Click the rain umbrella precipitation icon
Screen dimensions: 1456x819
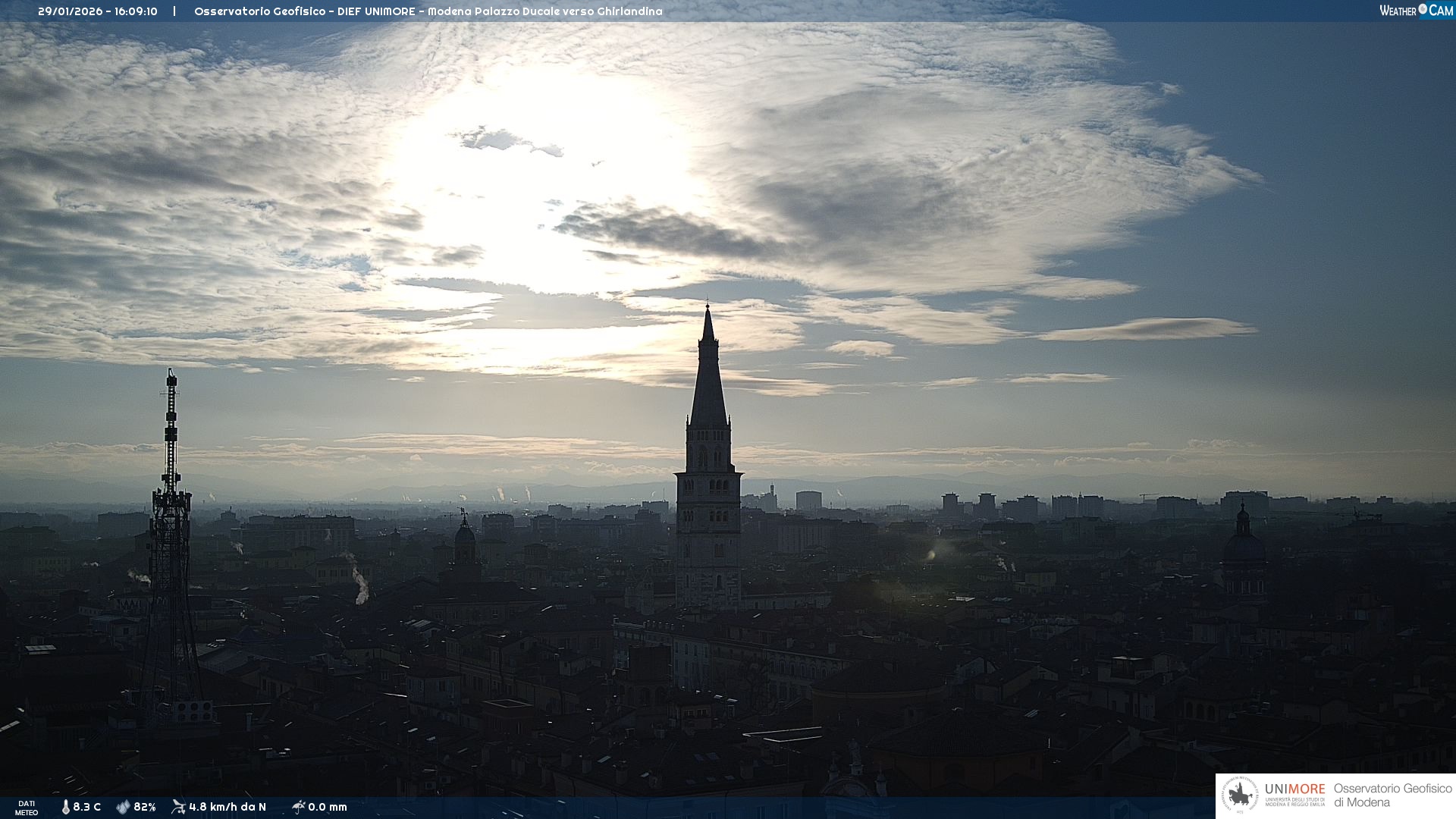click(298, 806)
